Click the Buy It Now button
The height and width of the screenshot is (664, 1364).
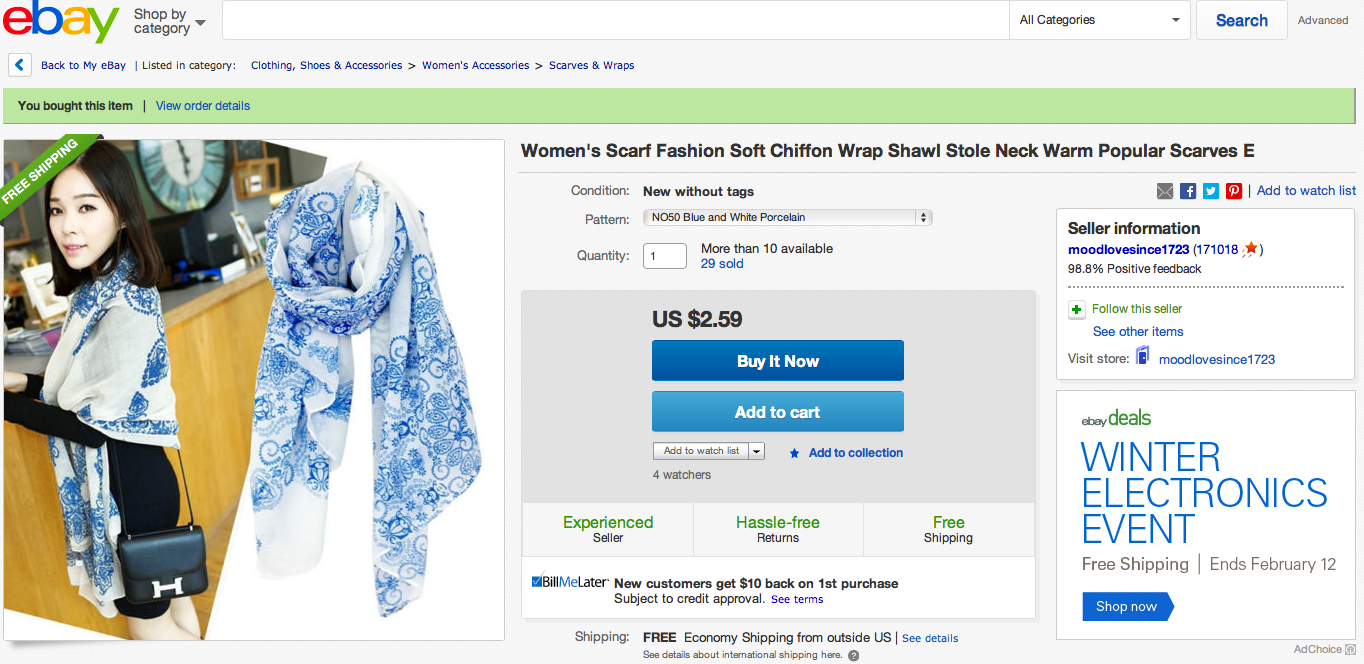click(778, 361)
